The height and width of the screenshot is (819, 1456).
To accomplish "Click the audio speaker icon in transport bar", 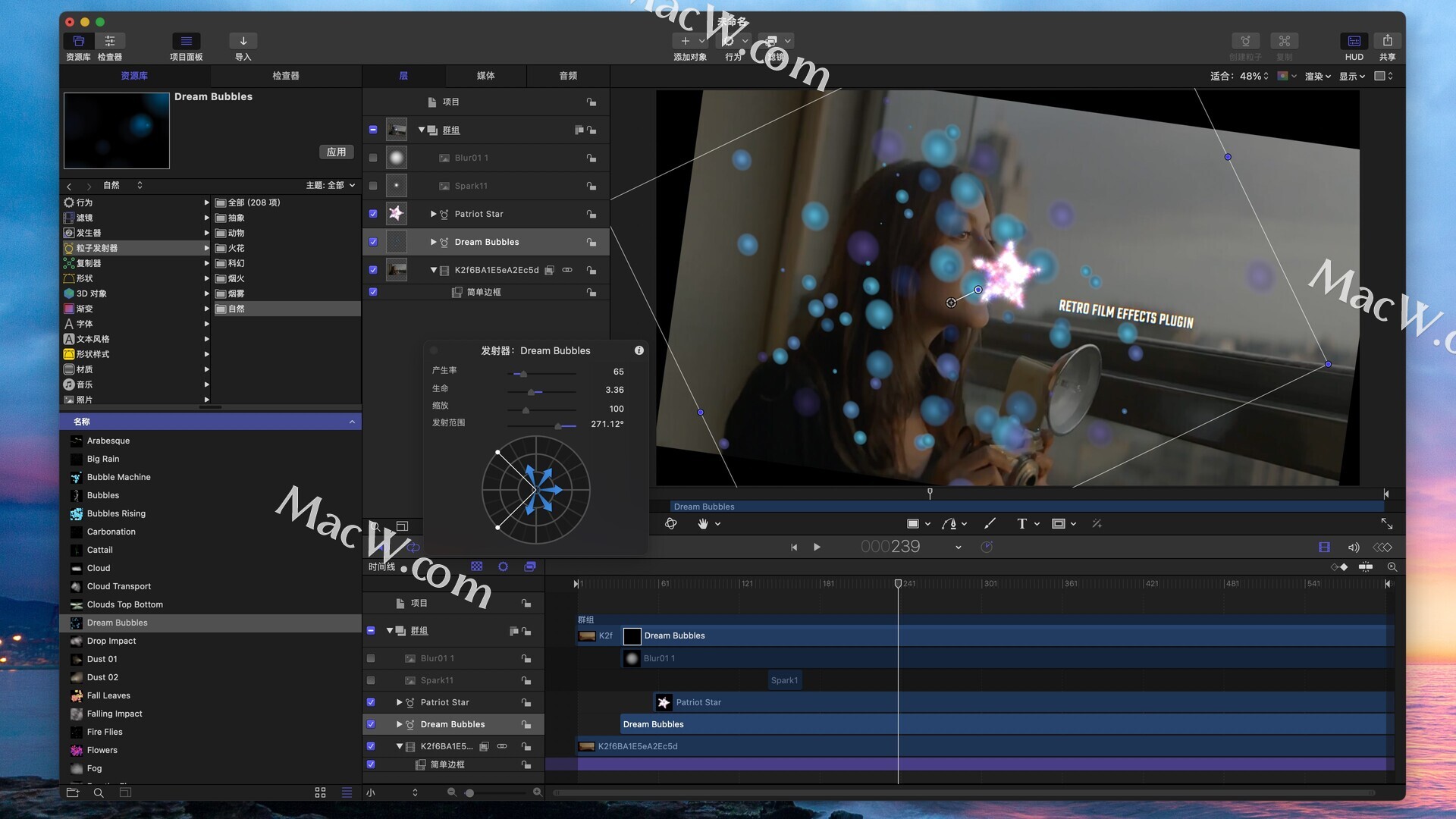I will coord(1353,548).
